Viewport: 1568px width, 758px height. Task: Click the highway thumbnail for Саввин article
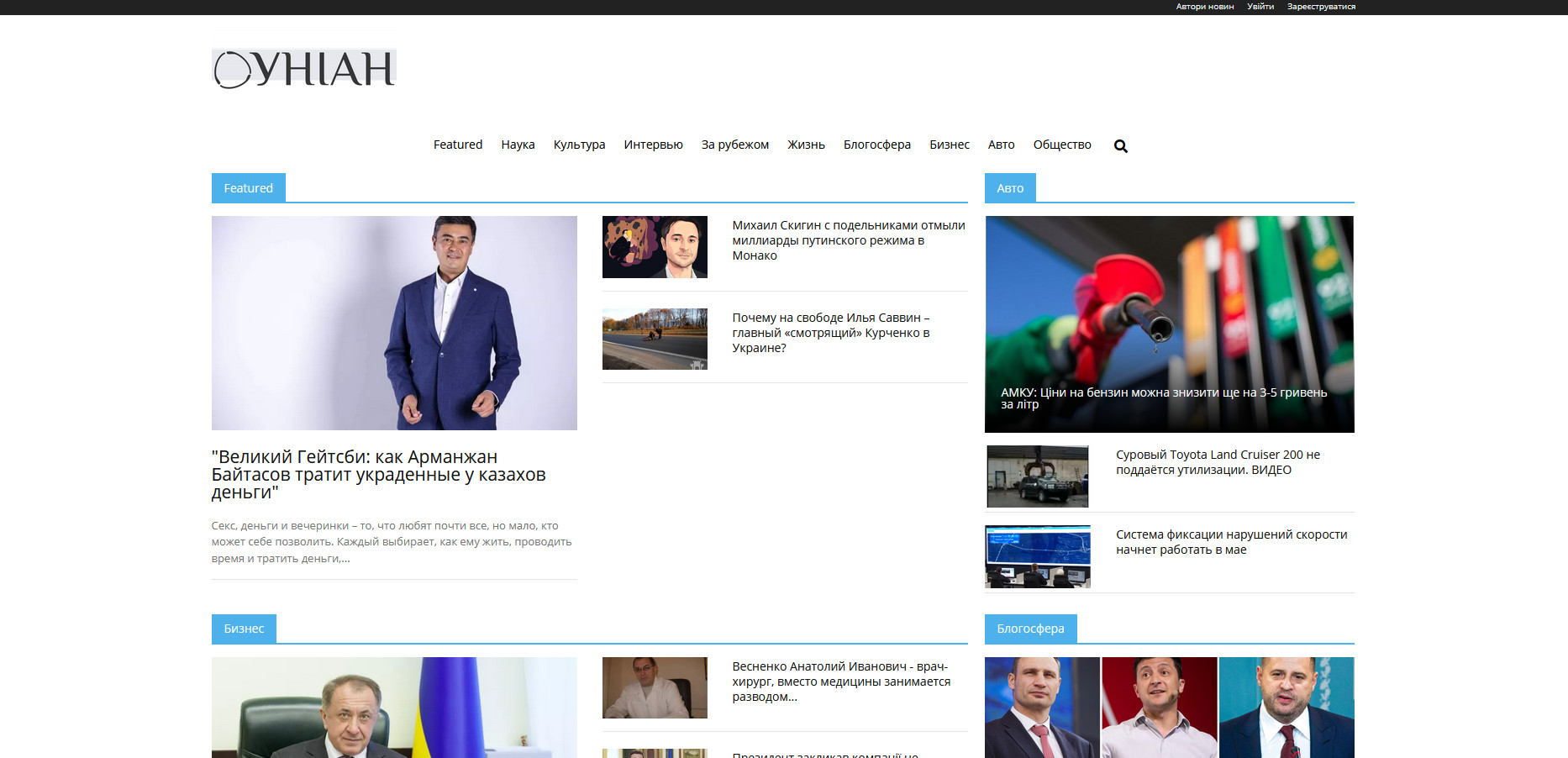655,340
